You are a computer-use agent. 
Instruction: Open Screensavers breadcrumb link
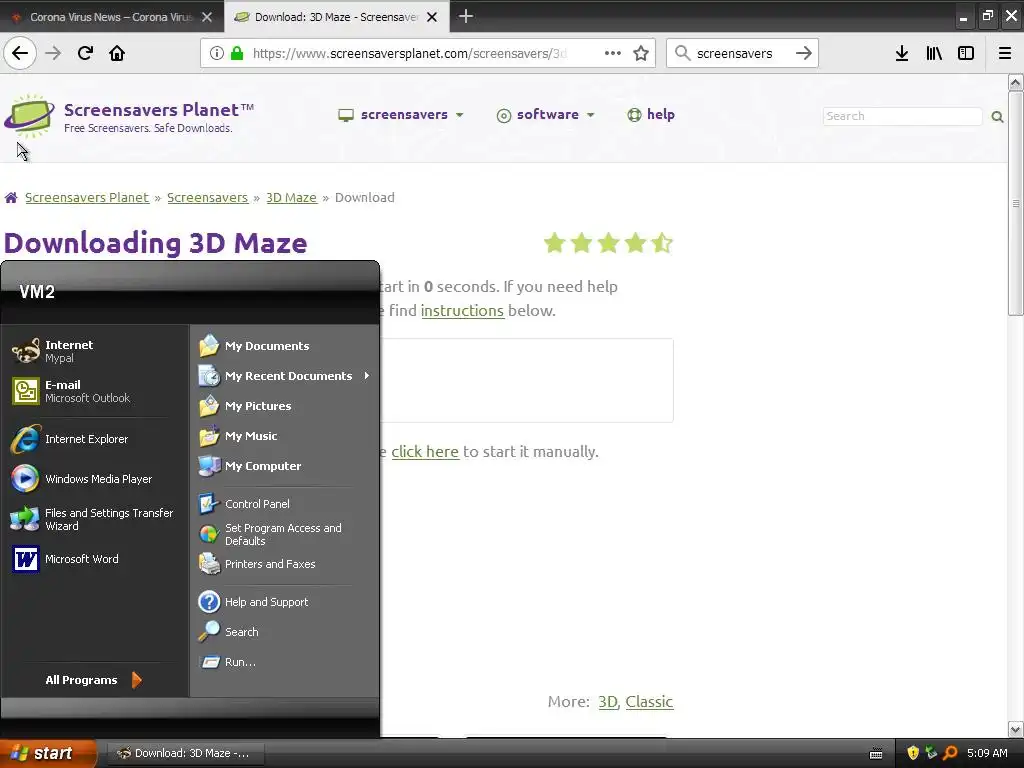[x=208, y=197]
